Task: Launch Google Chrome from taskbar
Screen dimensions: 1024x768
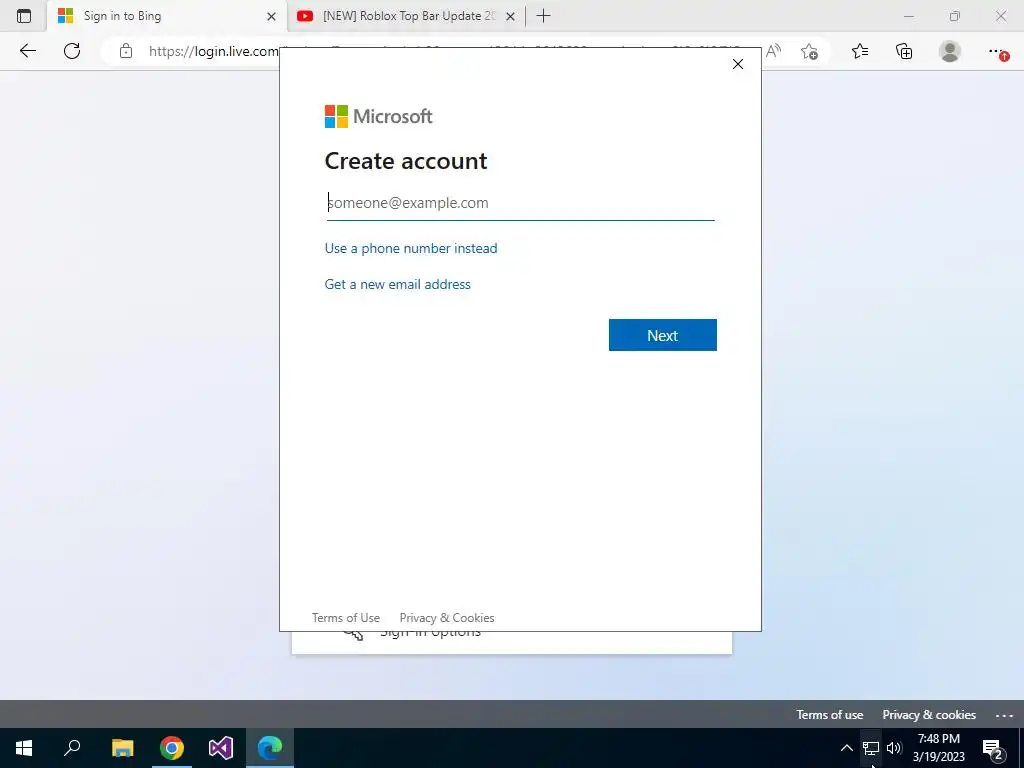Action: 172,748
